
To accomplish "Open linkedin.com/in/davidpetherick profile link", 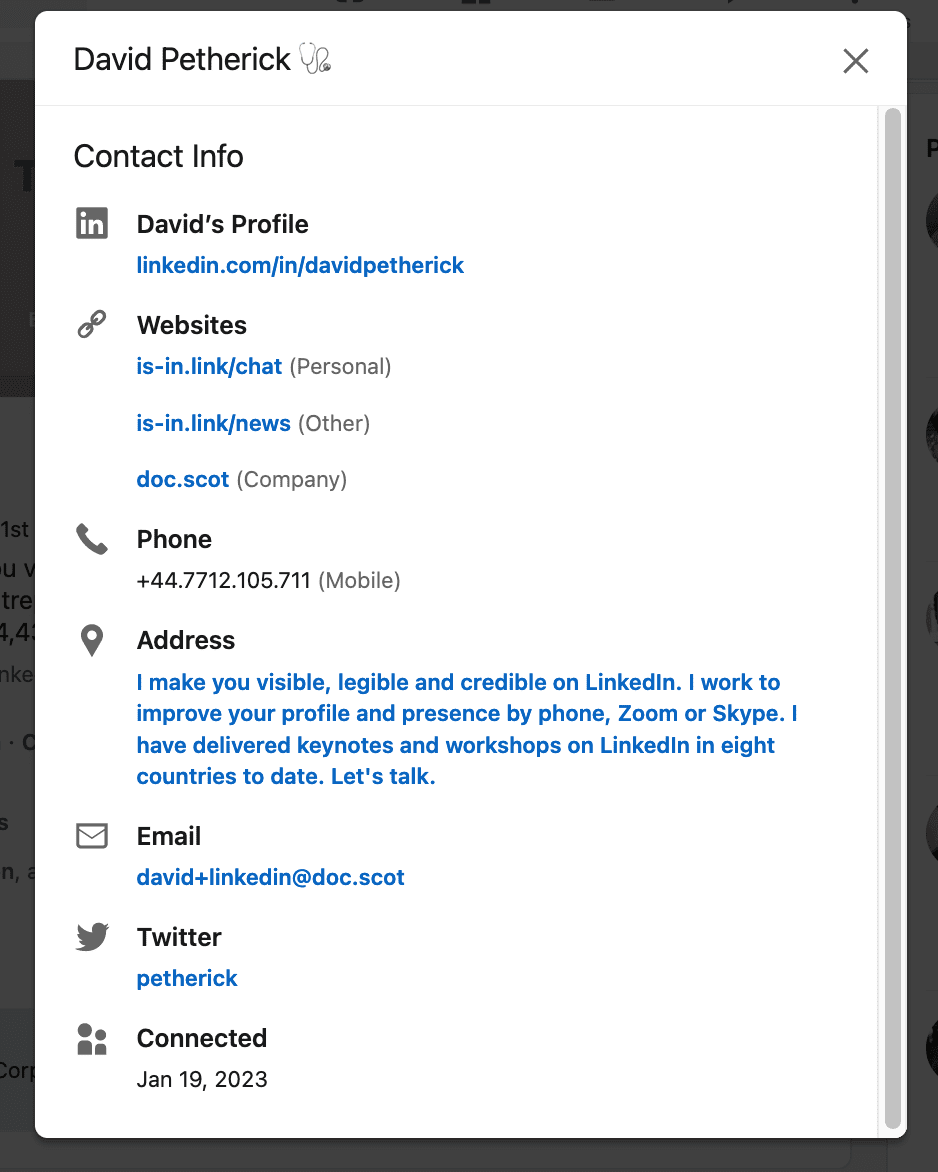I will tap(300, 265).
